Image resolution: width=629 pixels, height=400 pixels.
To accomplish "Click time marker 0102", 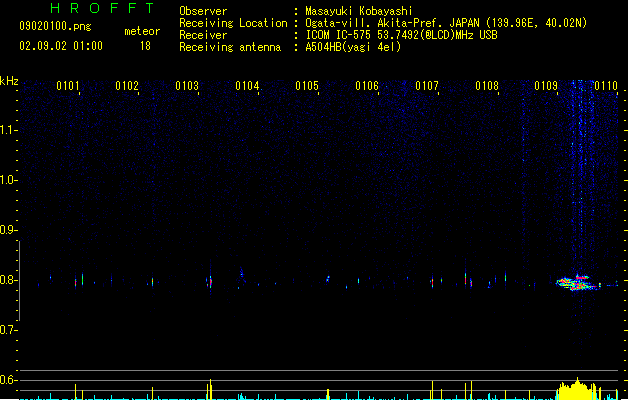I will pyautogui.click(x=127, y=86).
